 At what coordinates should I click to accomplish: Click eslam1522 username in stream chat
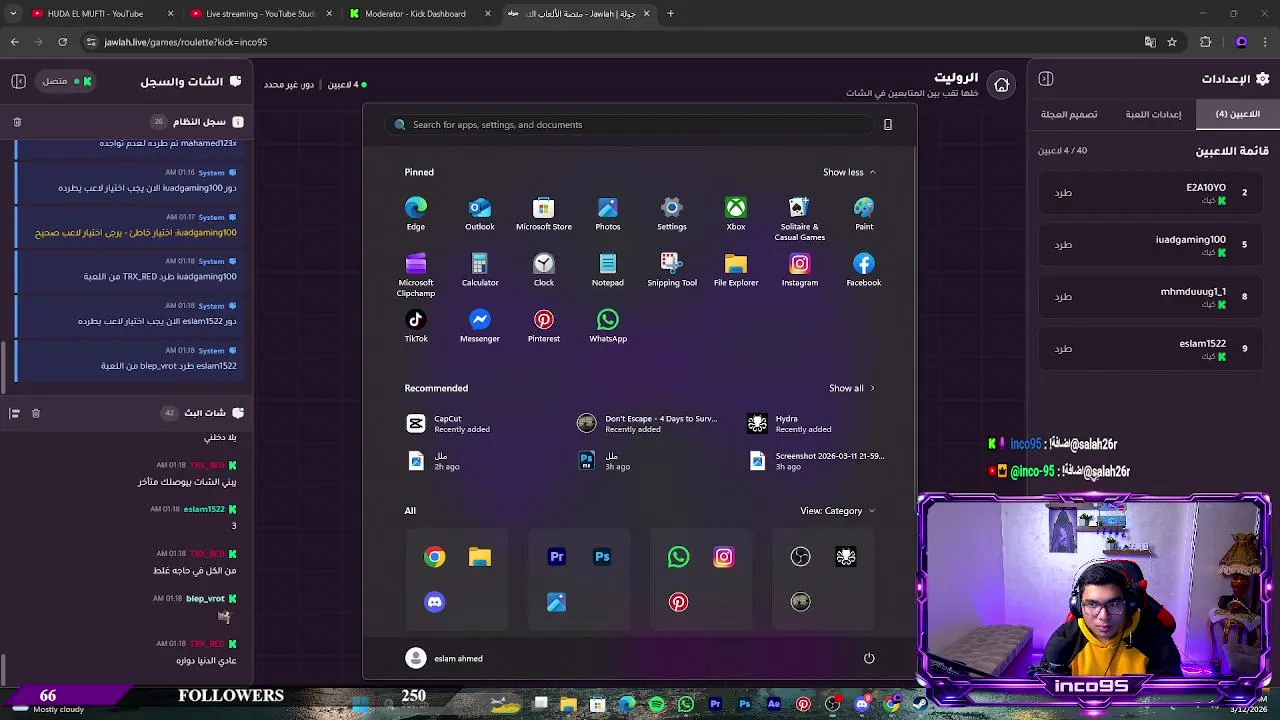tap(204, 509)
